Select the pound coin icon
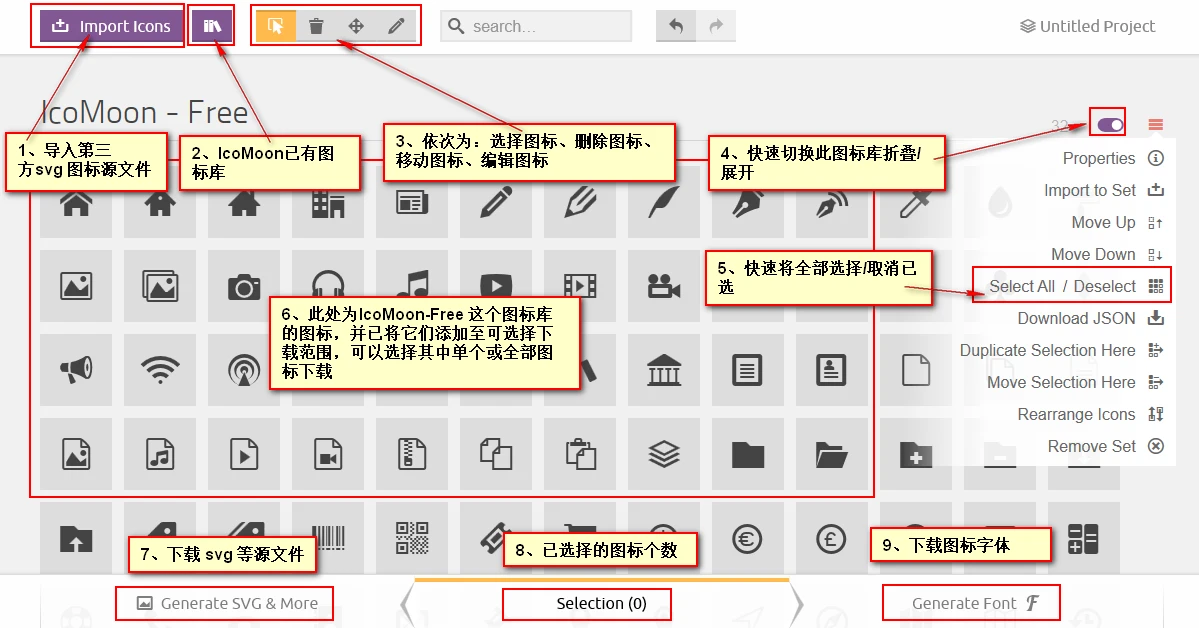 832,539
